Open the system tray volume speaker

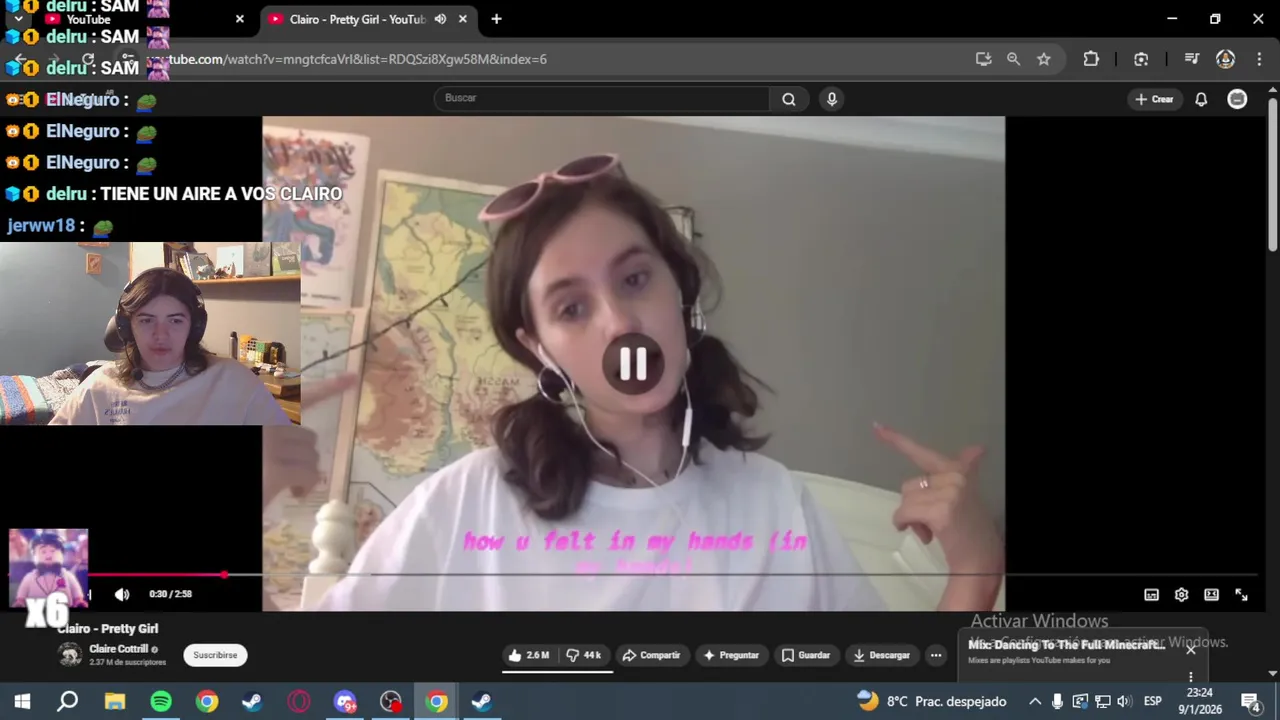(x=1124, y=701)
